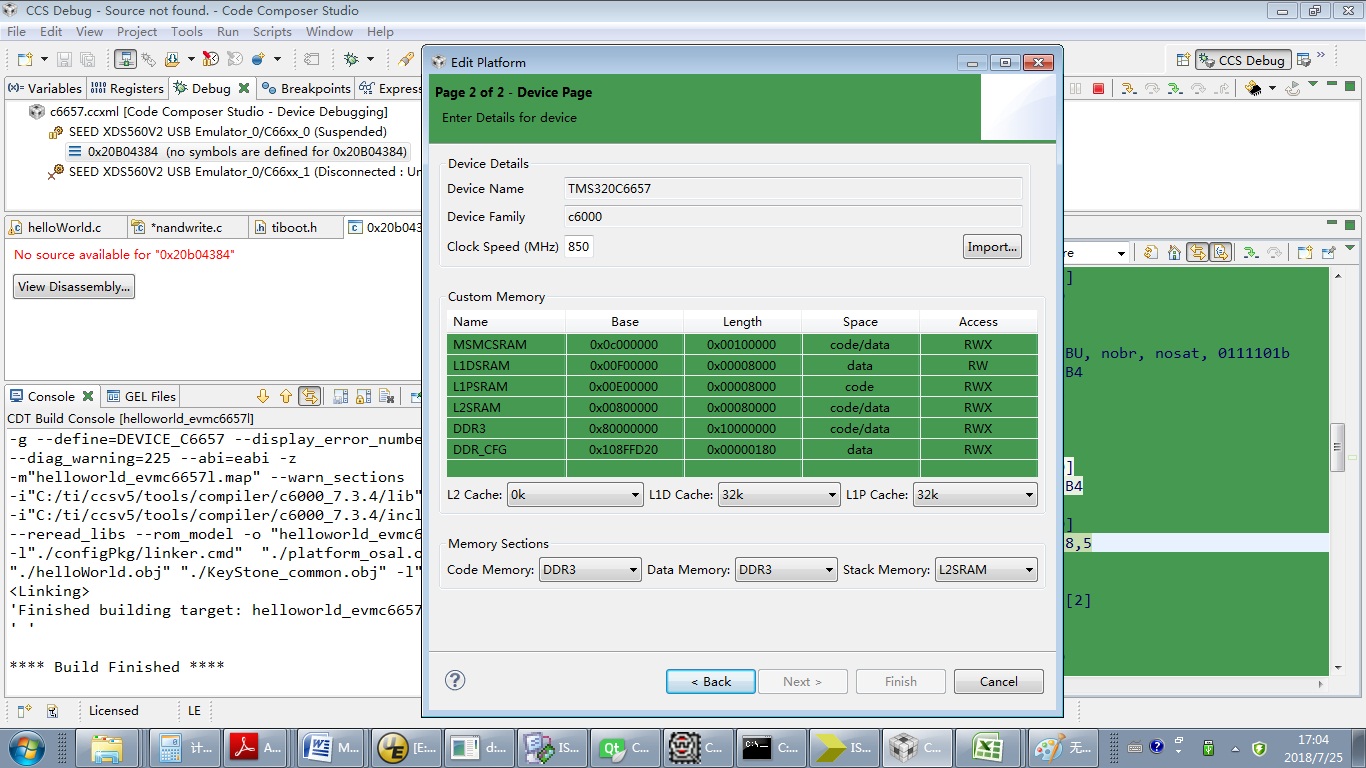Click the Help question mark icon in dialog

(455, 680)
